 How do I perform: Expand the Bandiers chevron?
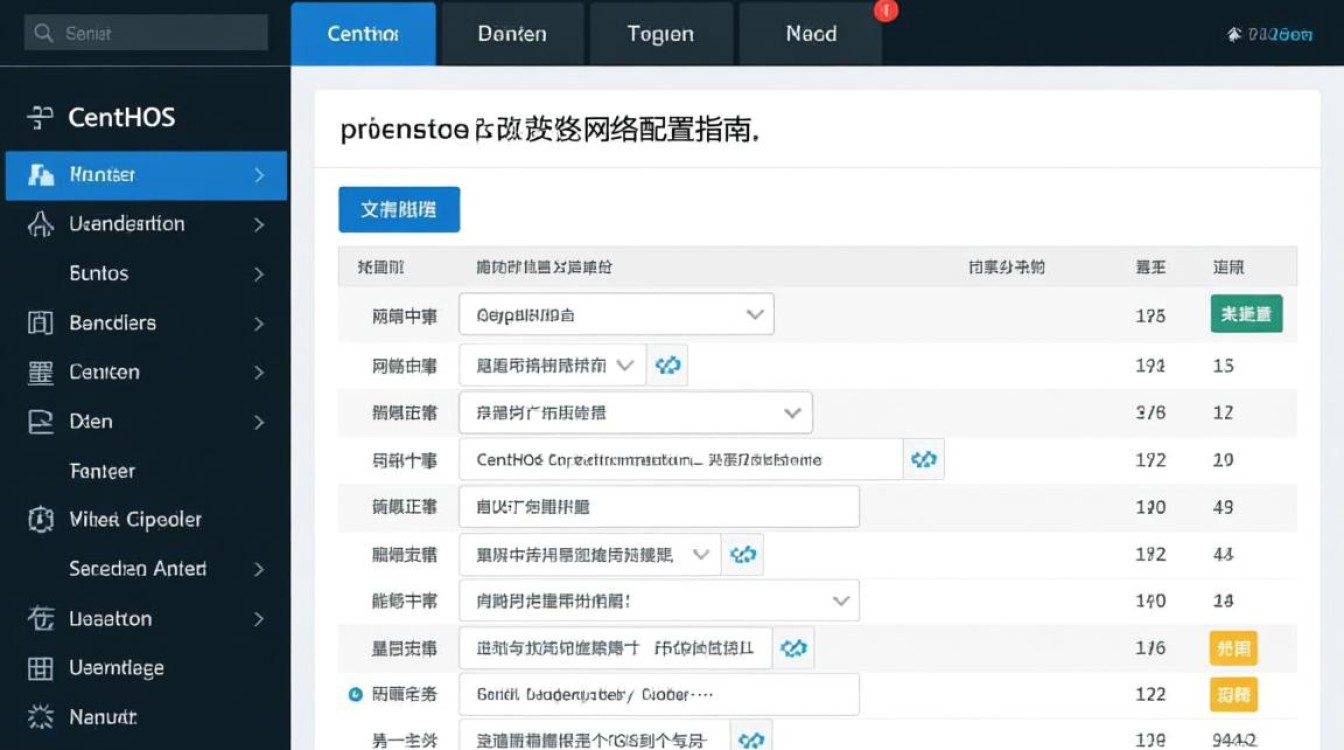pos(259,323)
